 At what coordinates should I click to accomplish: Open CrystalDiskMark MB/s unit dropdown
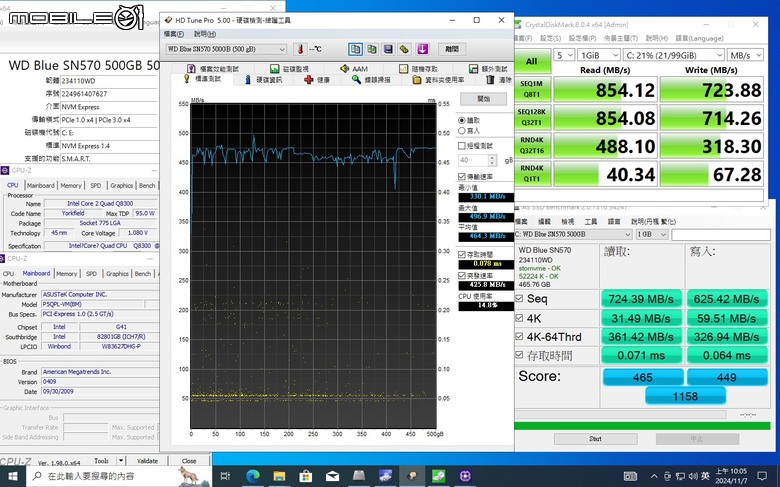(745, 55)
